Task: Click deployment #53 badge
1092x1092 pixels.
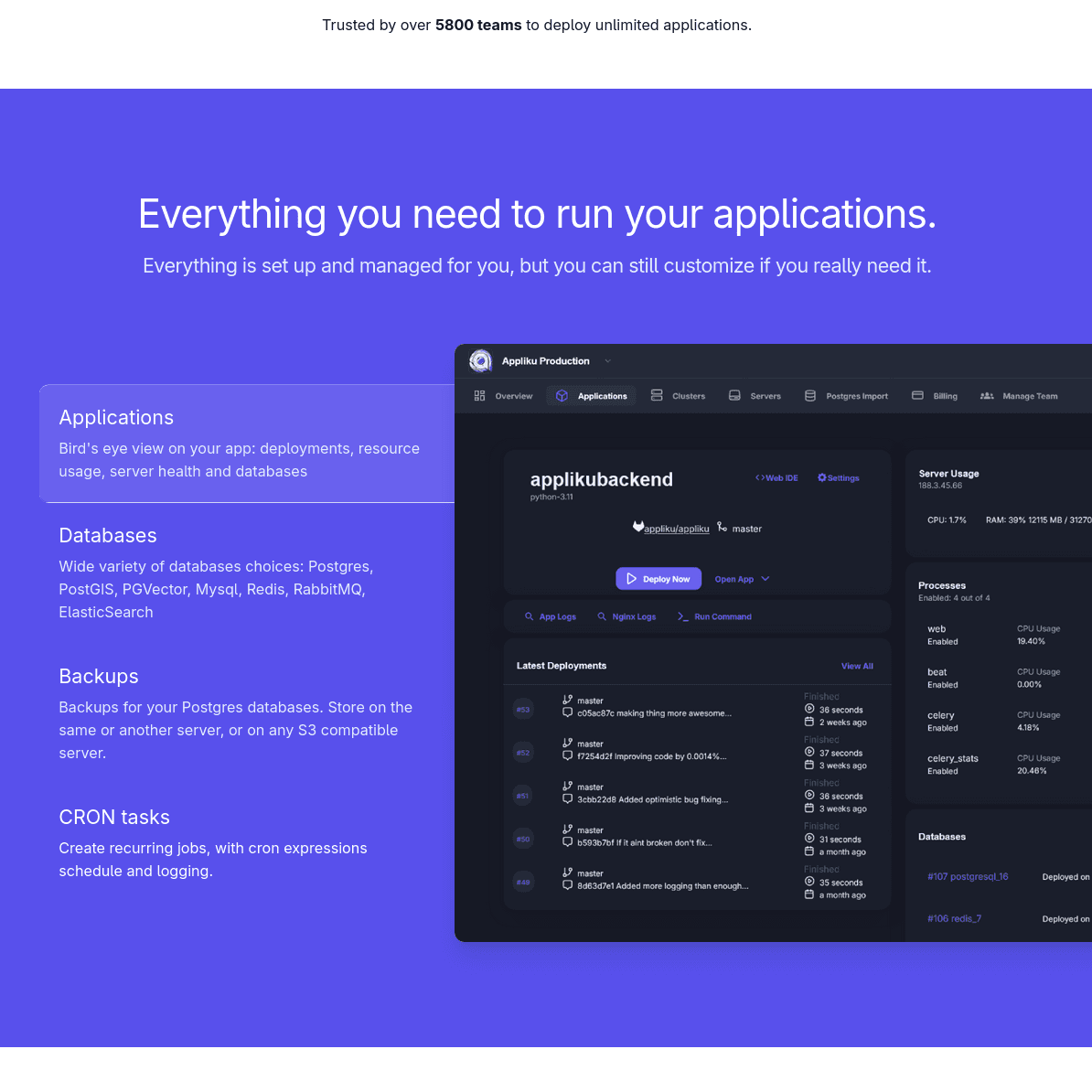Action: point(523,710)
